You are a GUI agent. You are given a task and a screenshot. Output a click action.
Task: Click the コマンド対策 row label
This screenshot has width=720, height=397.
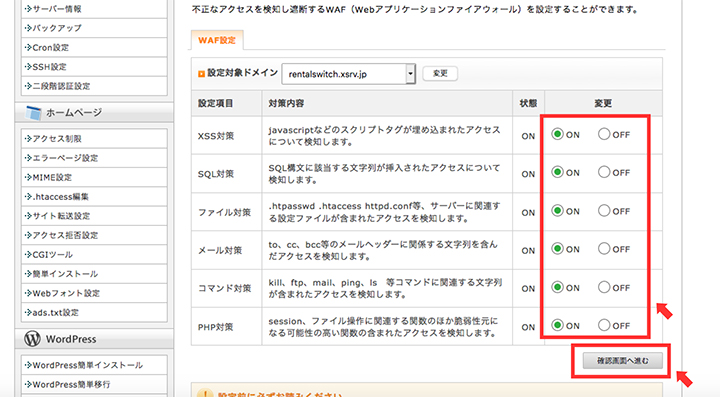[x=225, y=289]
